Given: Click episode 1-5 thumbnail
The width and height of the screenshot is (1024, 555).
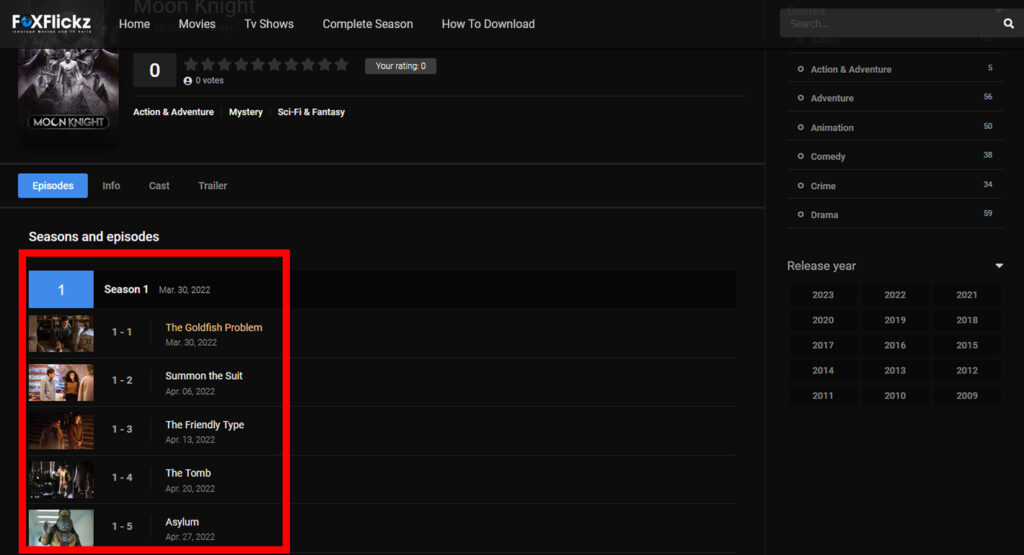Looking at the screenshot, I should [x=61, y=528].
